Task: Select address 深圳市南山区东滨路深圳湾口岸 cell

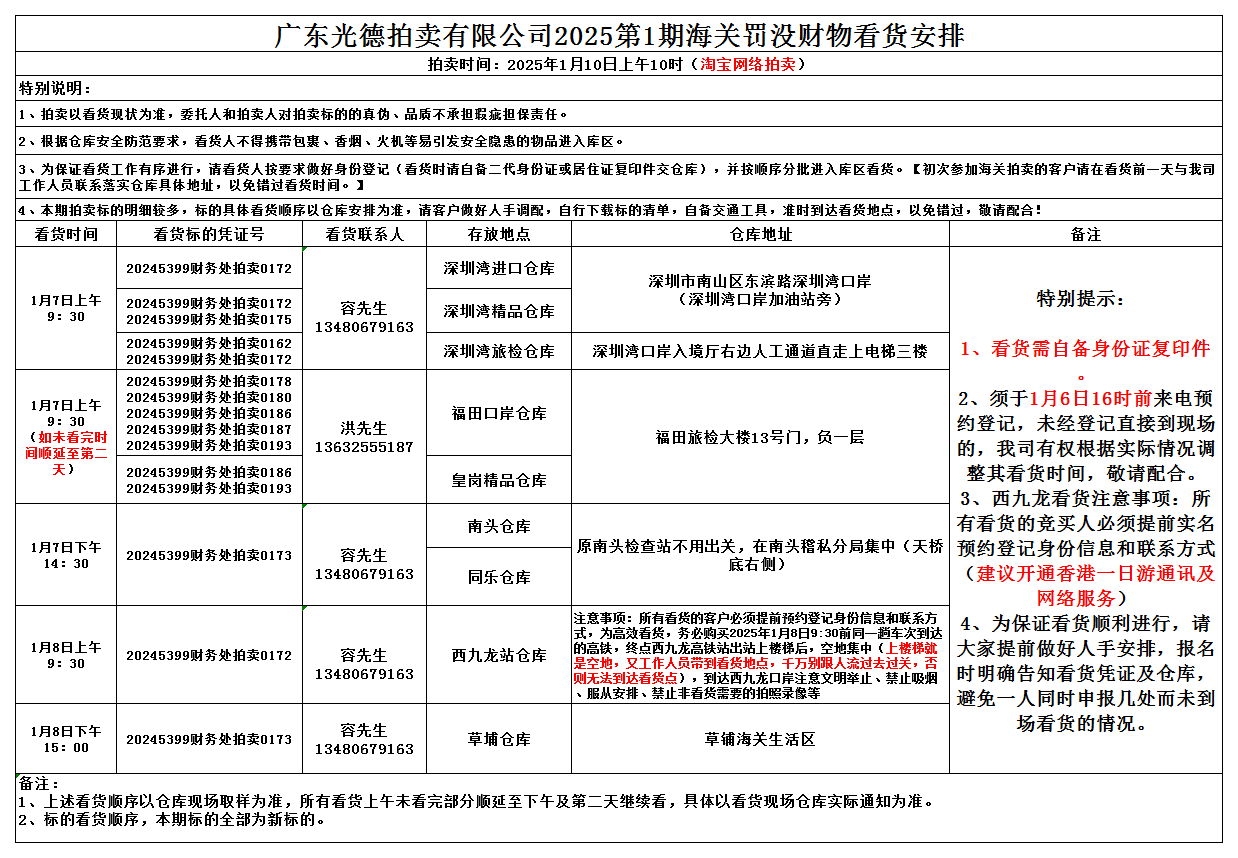Action: (x=760, y=290)
